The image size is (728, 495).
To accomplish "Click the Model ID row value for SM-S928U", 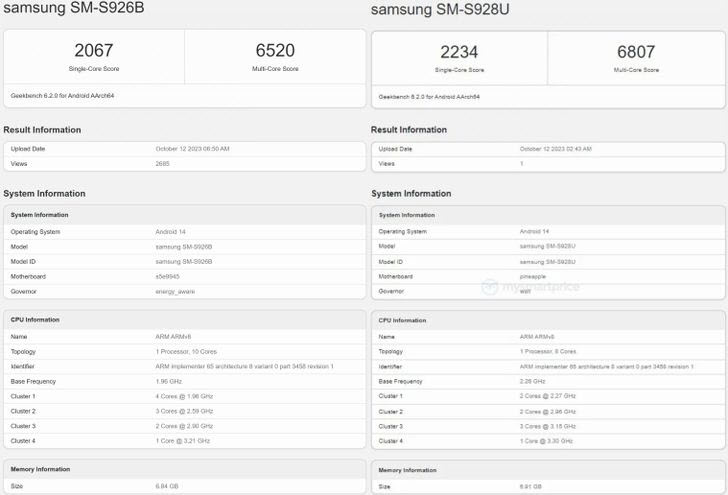I will coord(548,262).
